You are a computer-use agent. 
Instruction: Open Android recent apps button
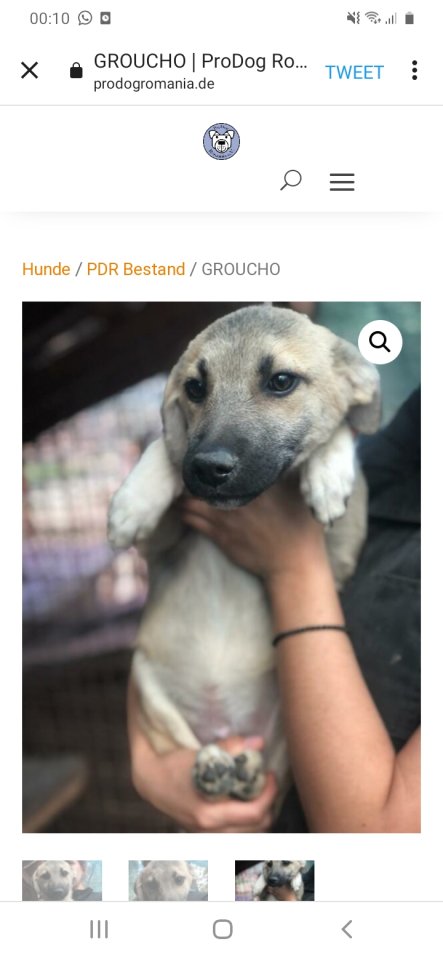pyautogui.click(x=99, y=929)
